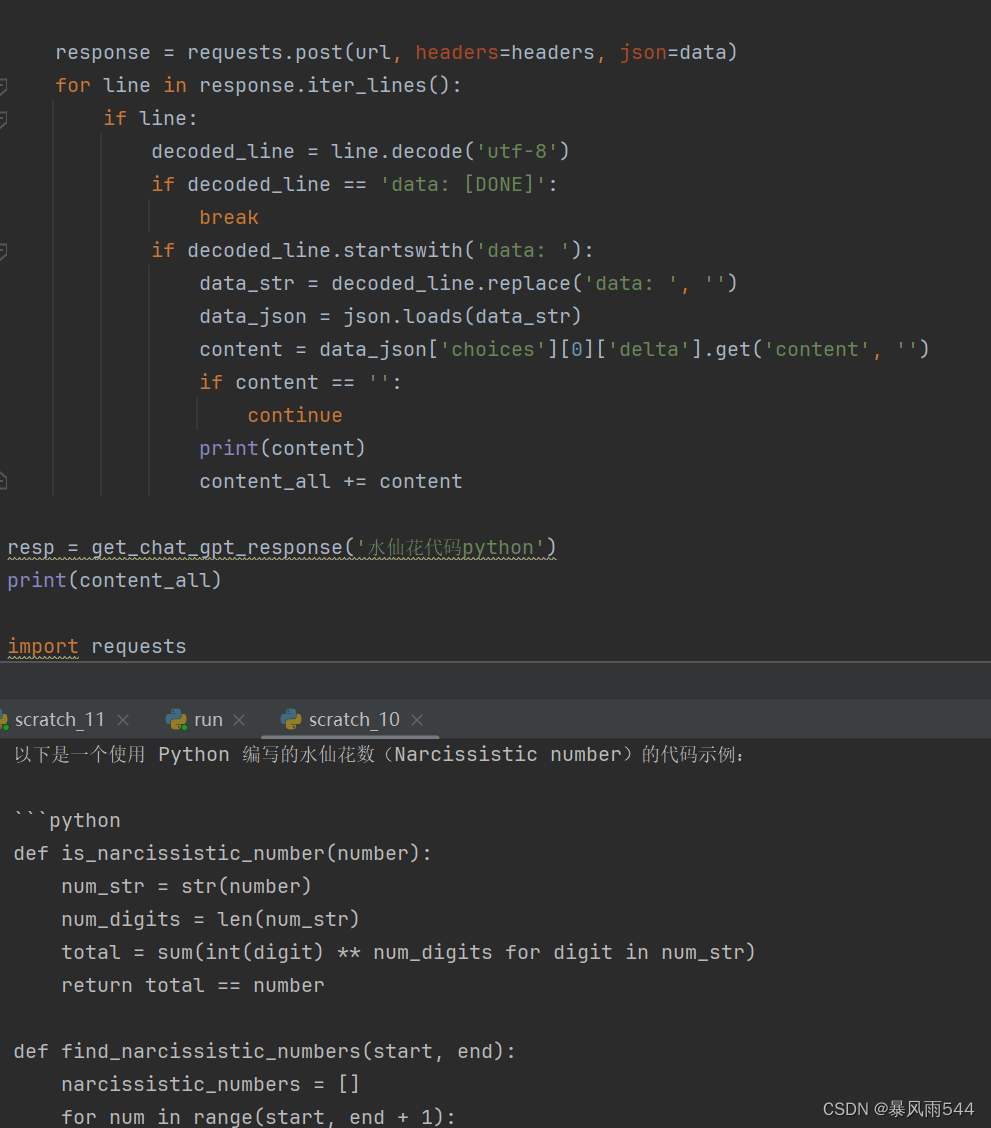Click 'decoded_line = line.decode' line

tap(360, 151)
